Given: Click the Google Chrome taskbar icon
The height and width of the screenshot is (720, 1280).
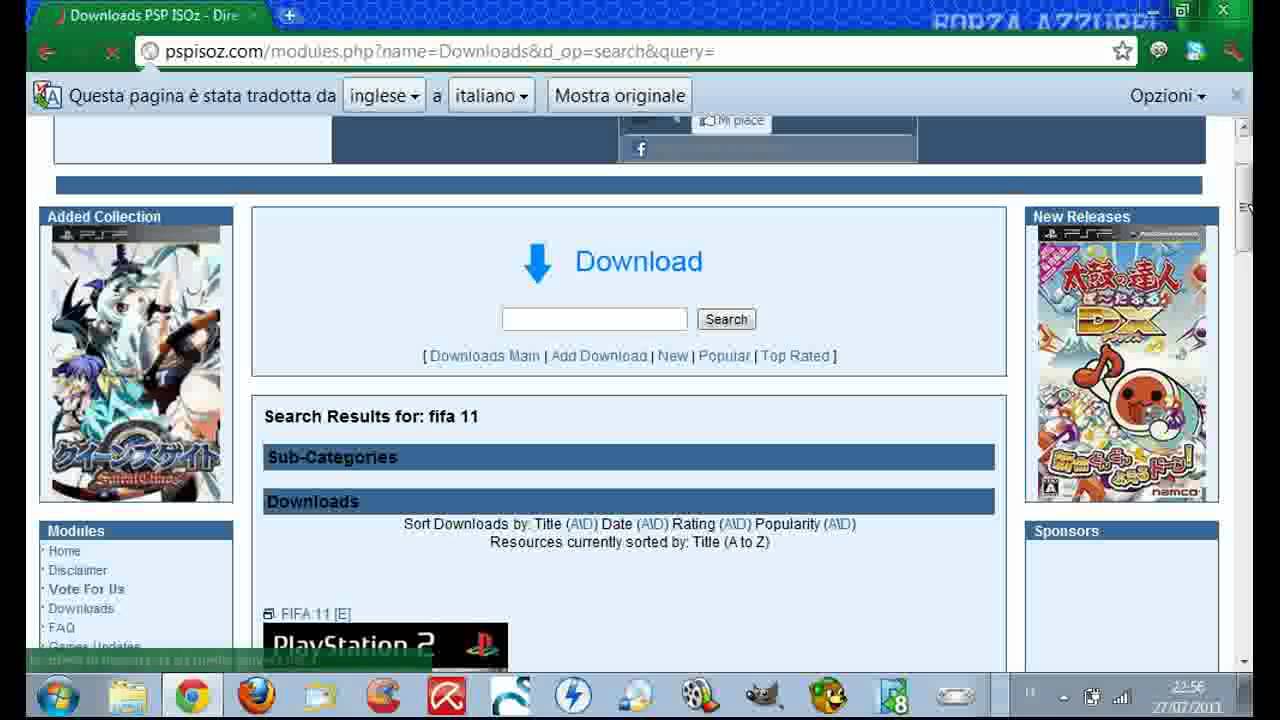Looking at the screenshot, I should [192, 696].
